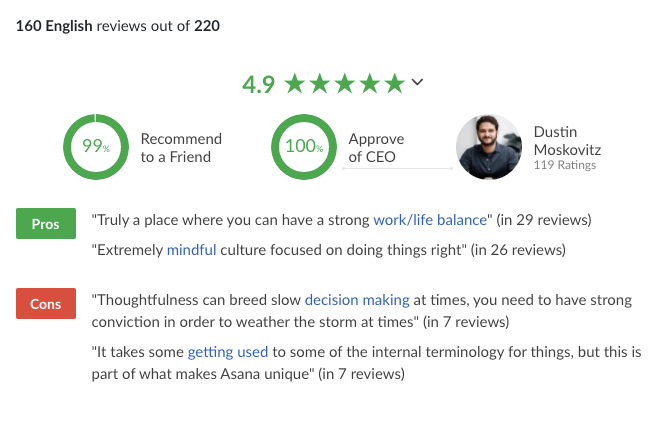Click the green Pros label

46,224
